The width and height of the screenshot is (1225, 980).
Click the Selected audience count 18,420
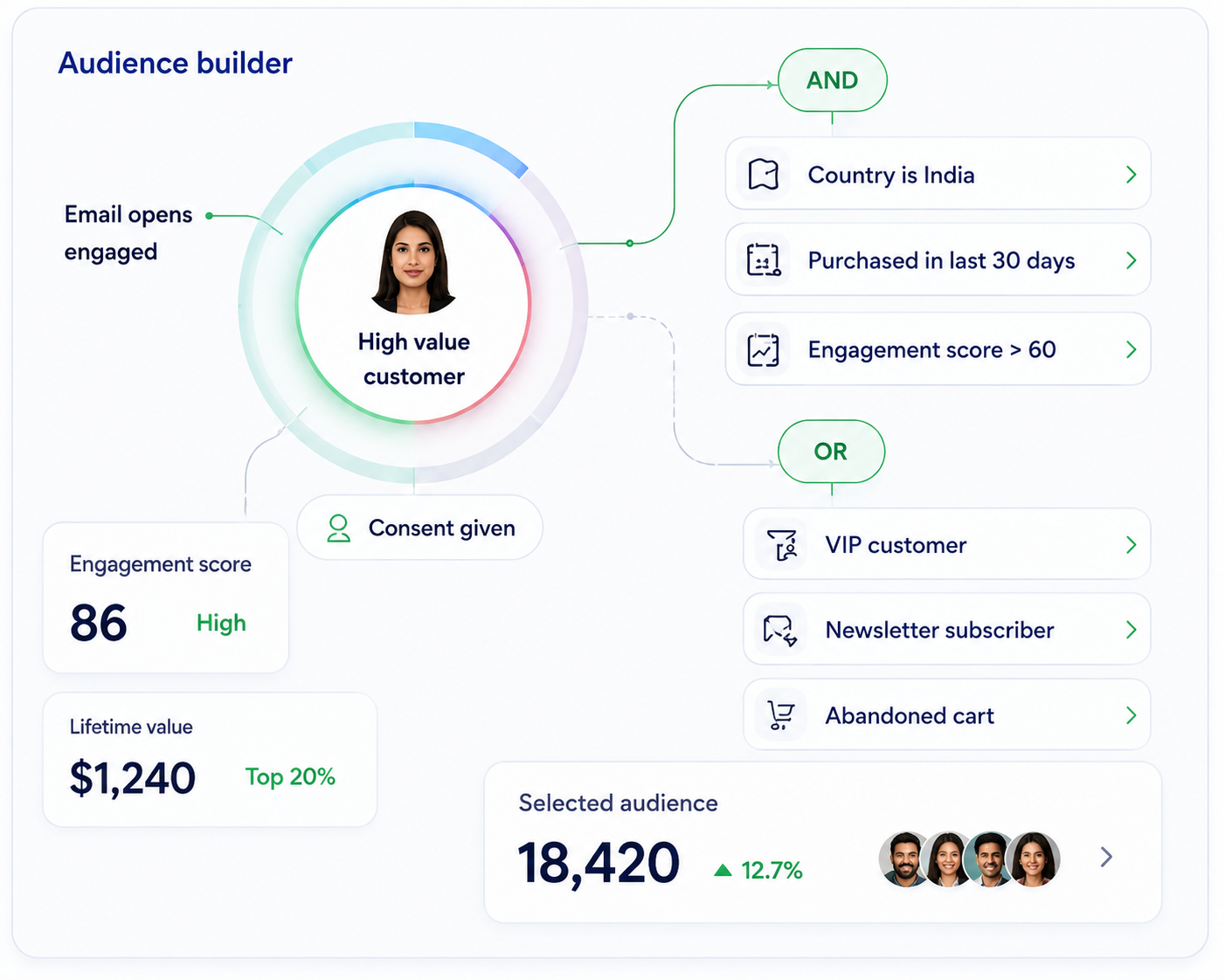click(599, 863)
